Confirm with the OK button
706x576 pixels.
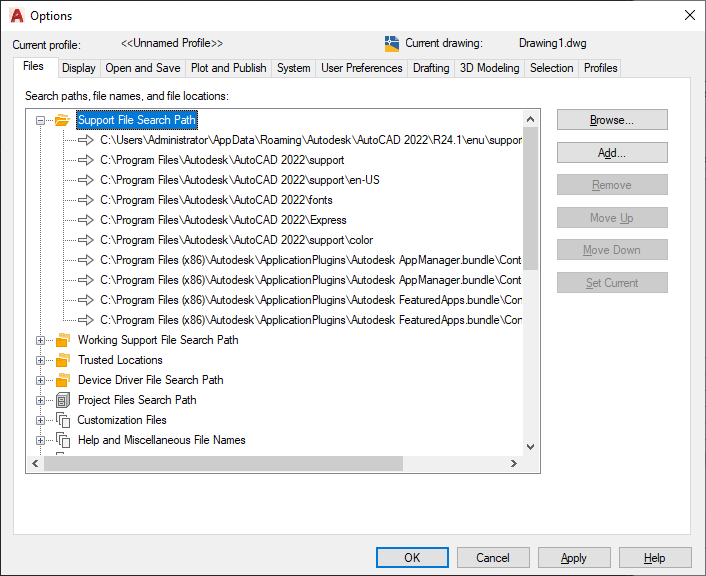(412, 558)
